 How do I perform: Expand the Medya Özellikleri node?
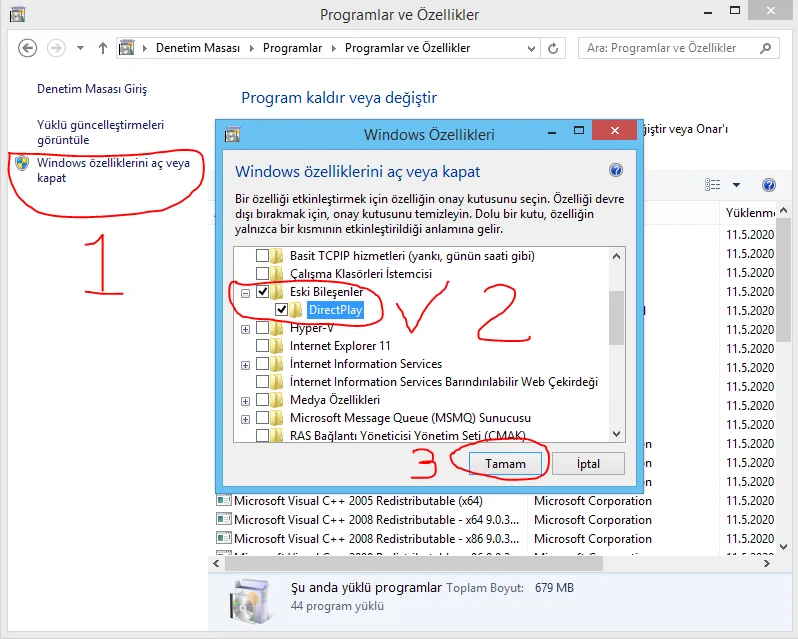click(245, 401)
